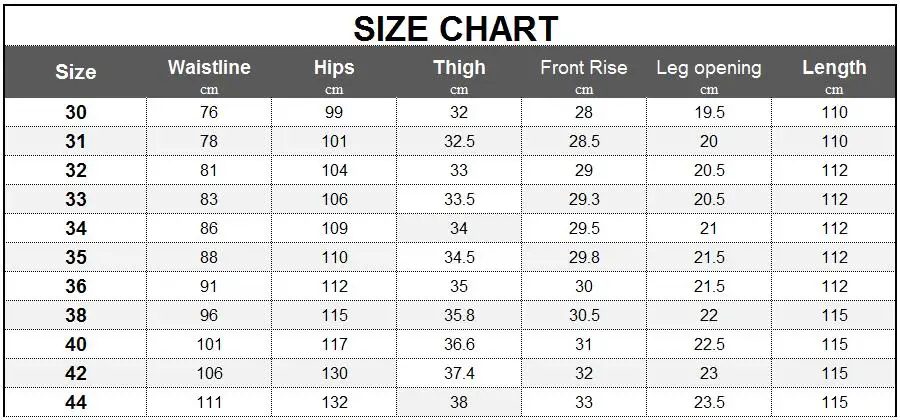The height and width of the screenshot is (420, 900).
Task: Select hips value 130 for size 42
Action: pyautogui.click(x=333, y=374)
